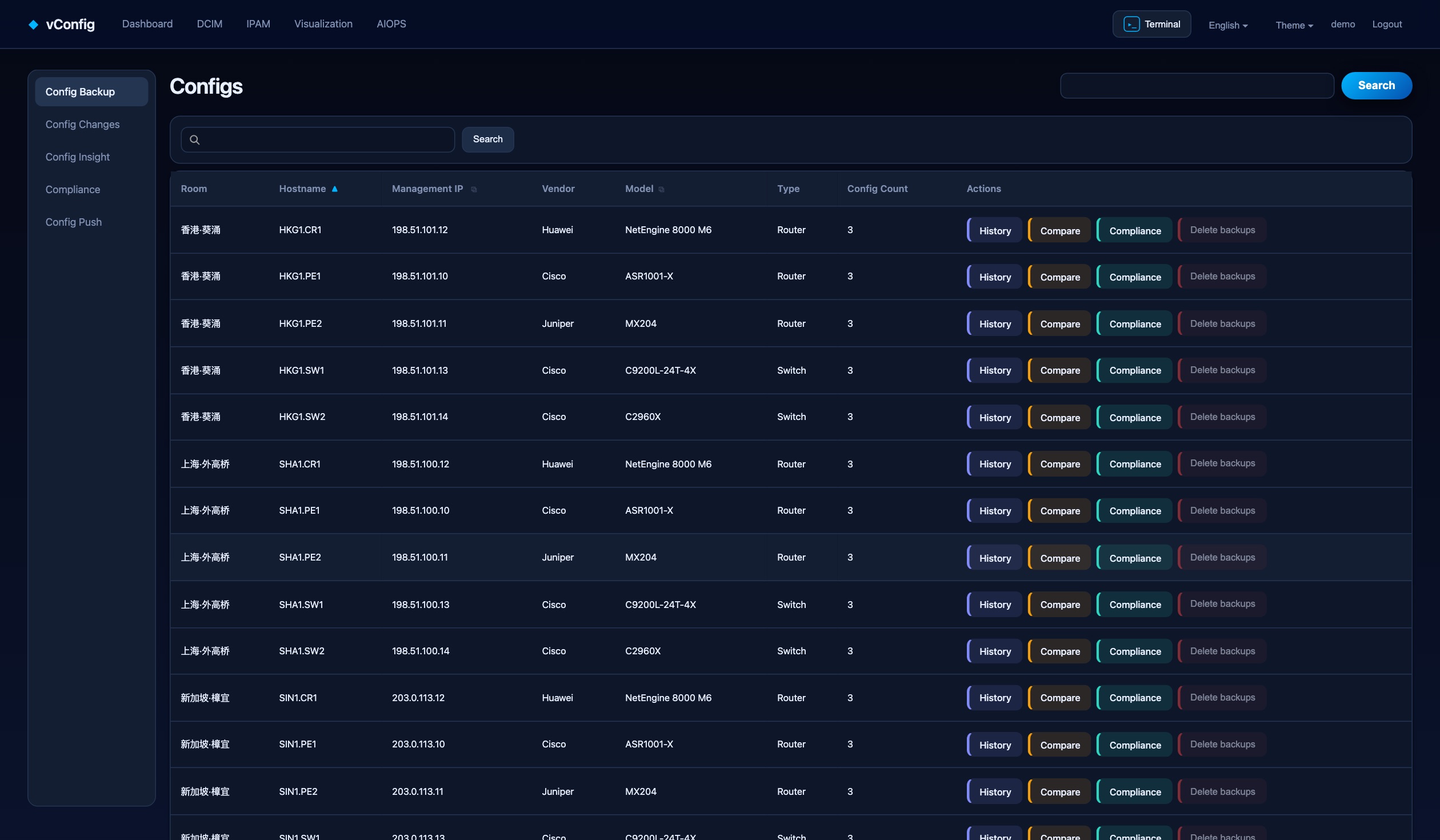Image resolution: width=1440 pixels, height=840 pixels.
Task: Click the small Search button in the filter panel
Action: point(488,139)
